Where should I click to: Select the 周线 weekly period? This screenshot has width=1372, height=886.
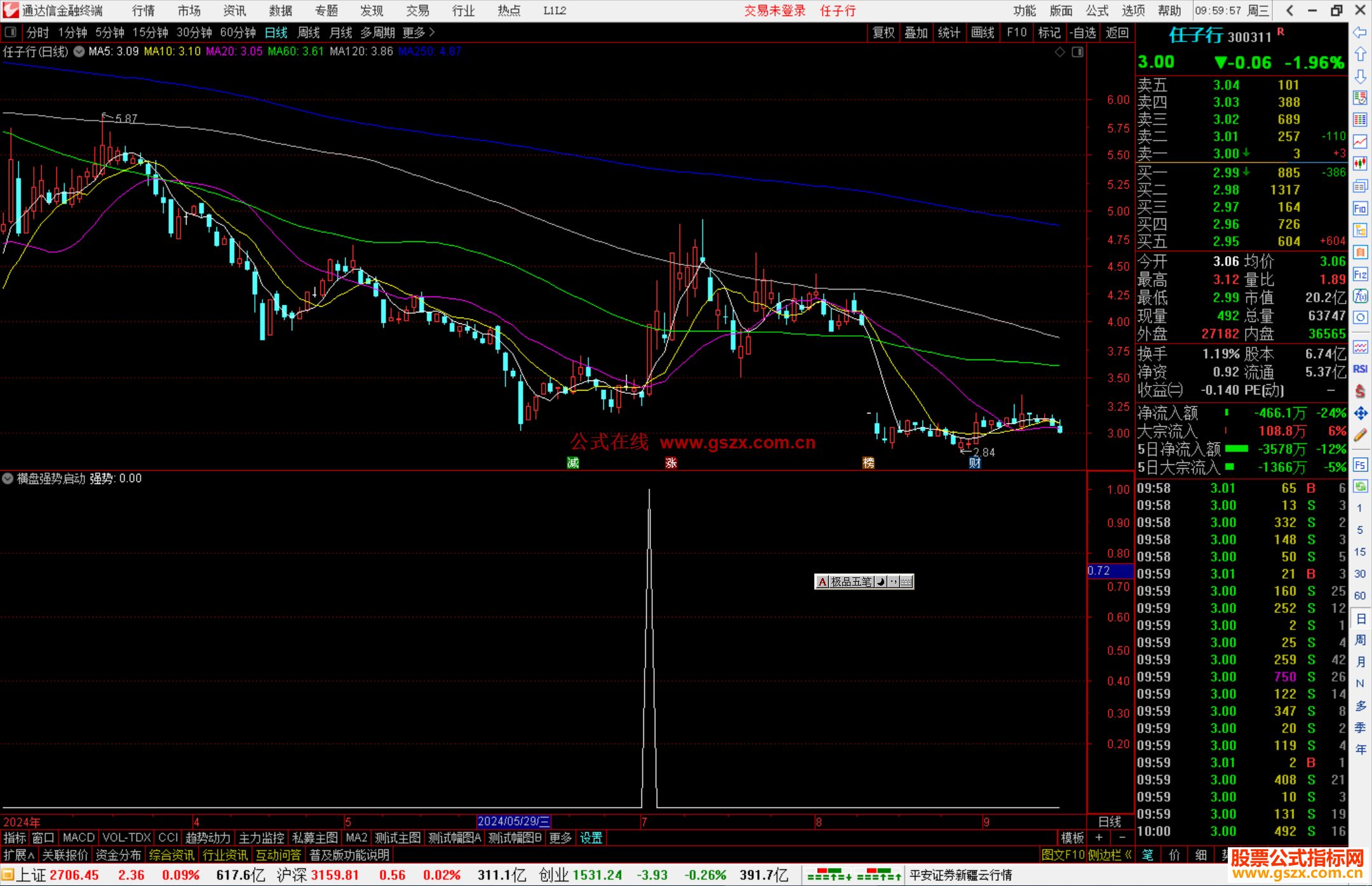(309, 32)
